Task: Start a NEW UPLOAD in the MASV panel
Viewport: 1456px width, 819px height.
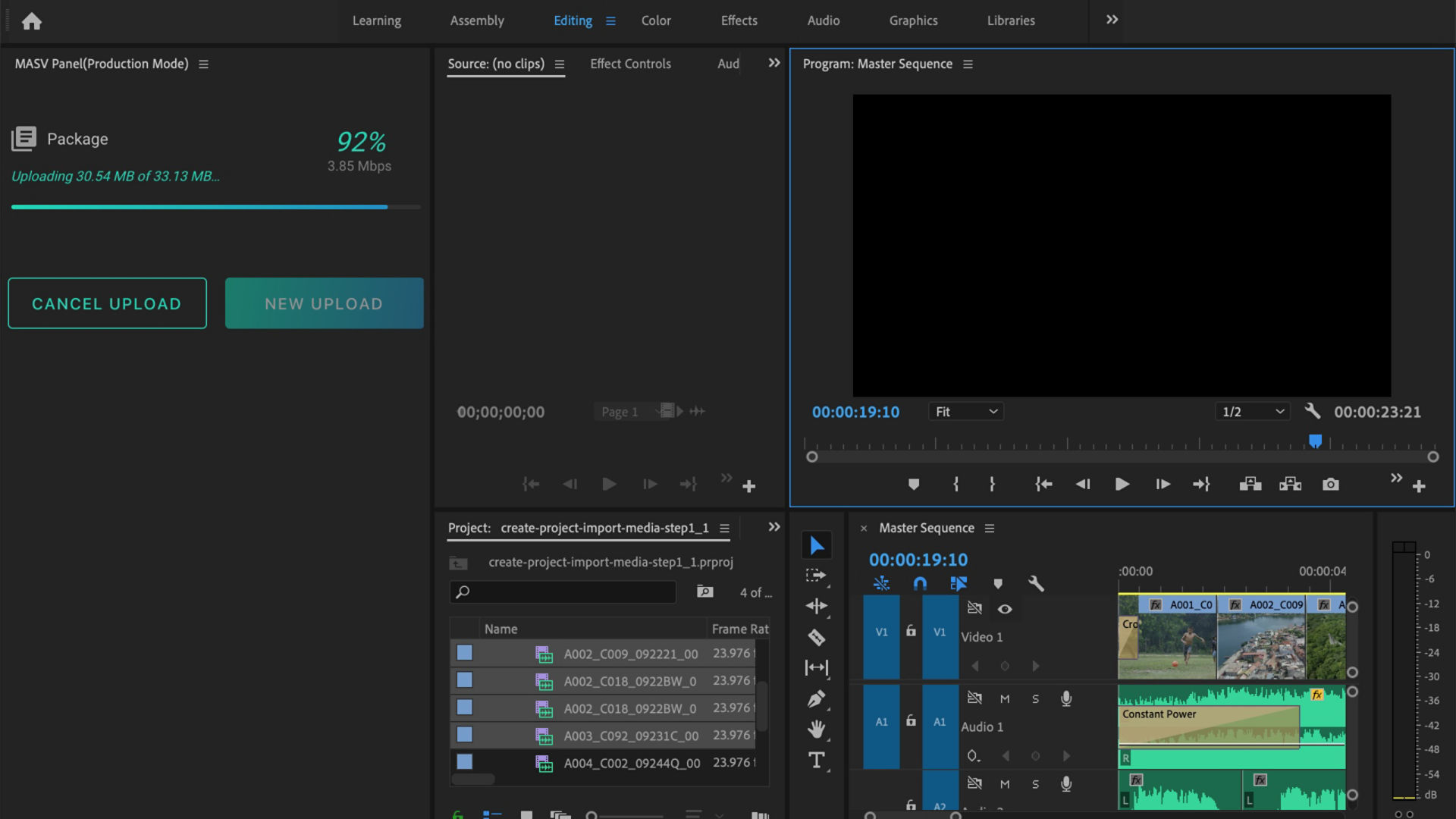Action: (x=324, y=303)
